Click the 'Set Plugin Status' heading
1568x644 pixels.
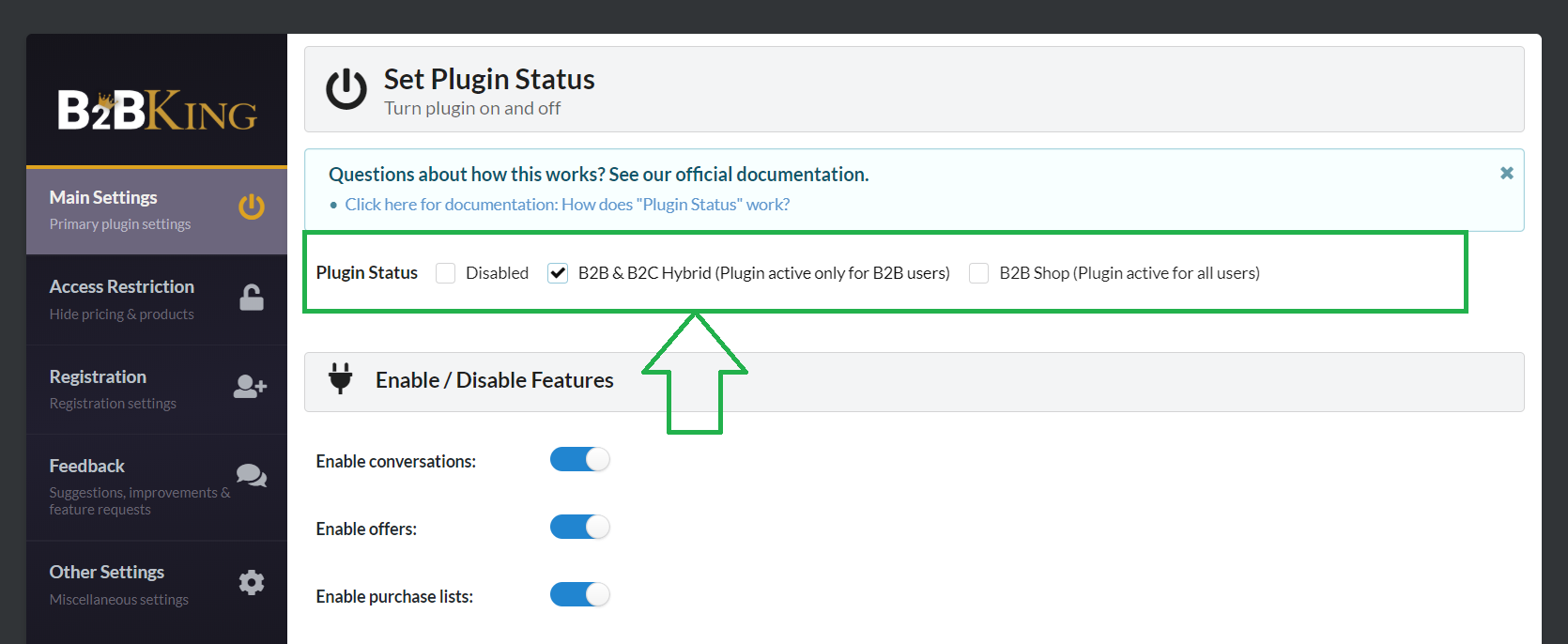coord(489,79)
